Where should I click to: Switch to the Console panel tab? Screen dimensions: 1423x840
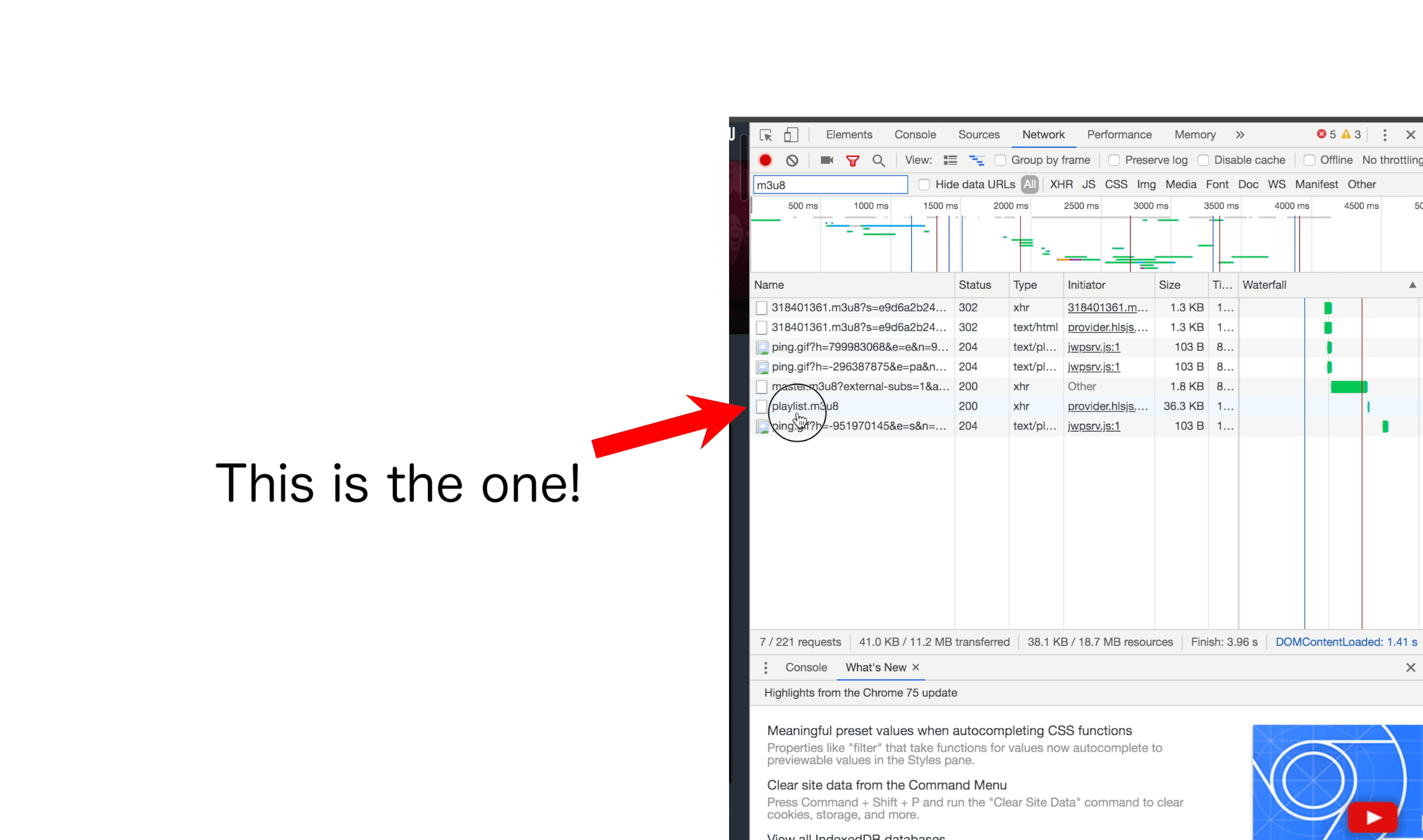pyautogui.click(x=915, y=135)
